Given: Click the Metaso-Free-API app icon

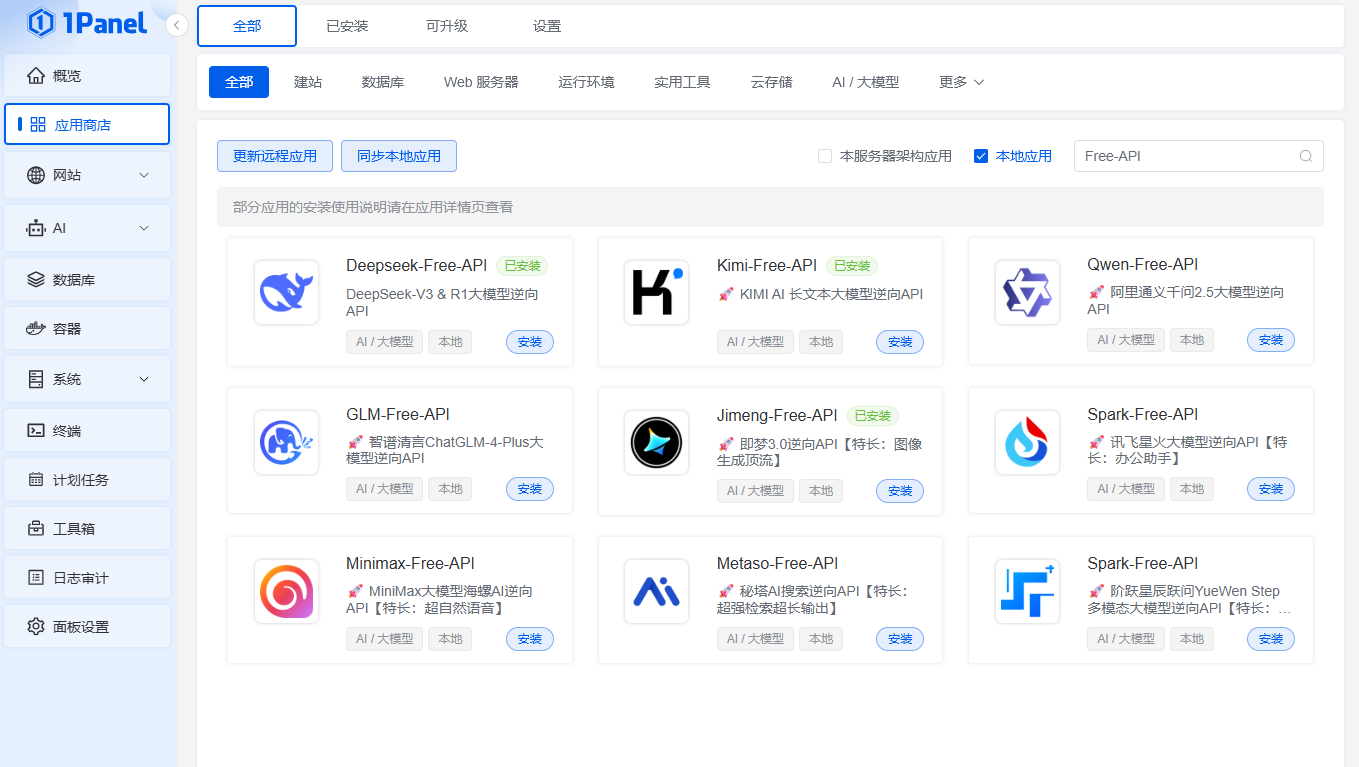Looking at the screenshot, I should (x=656, y=591).
